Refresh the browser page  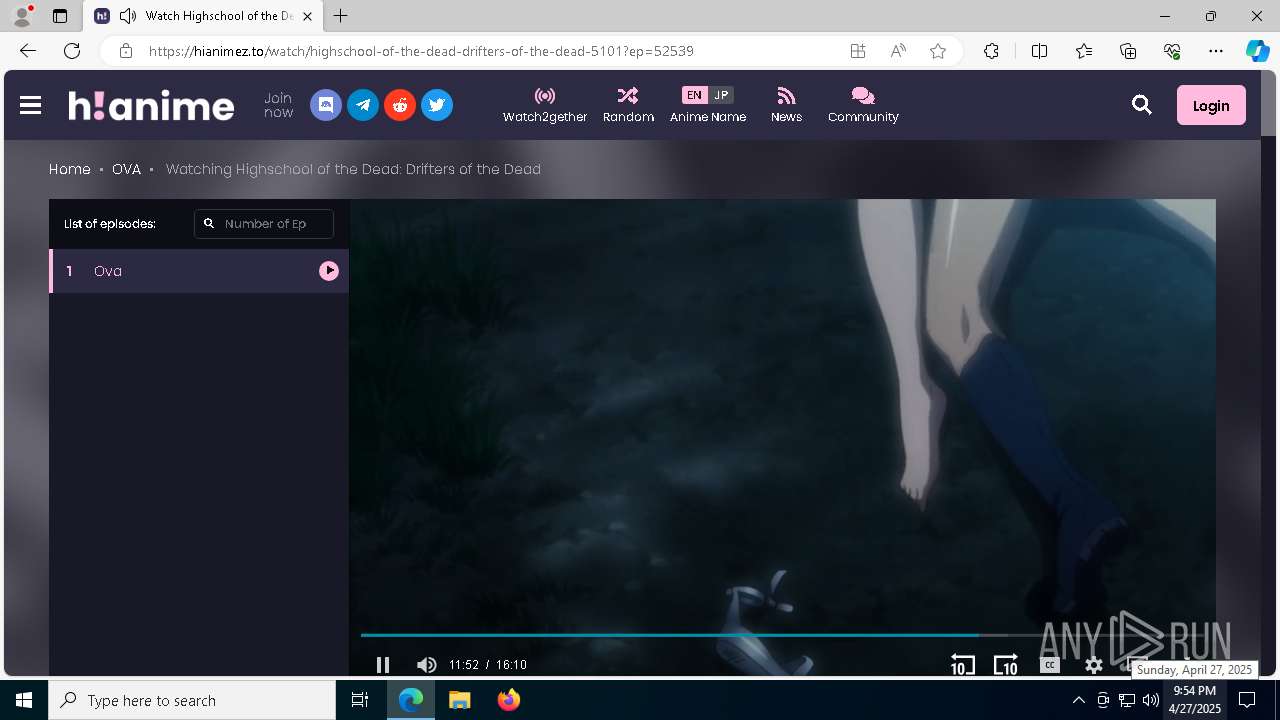pyautogui.click(x=72, y=51)
